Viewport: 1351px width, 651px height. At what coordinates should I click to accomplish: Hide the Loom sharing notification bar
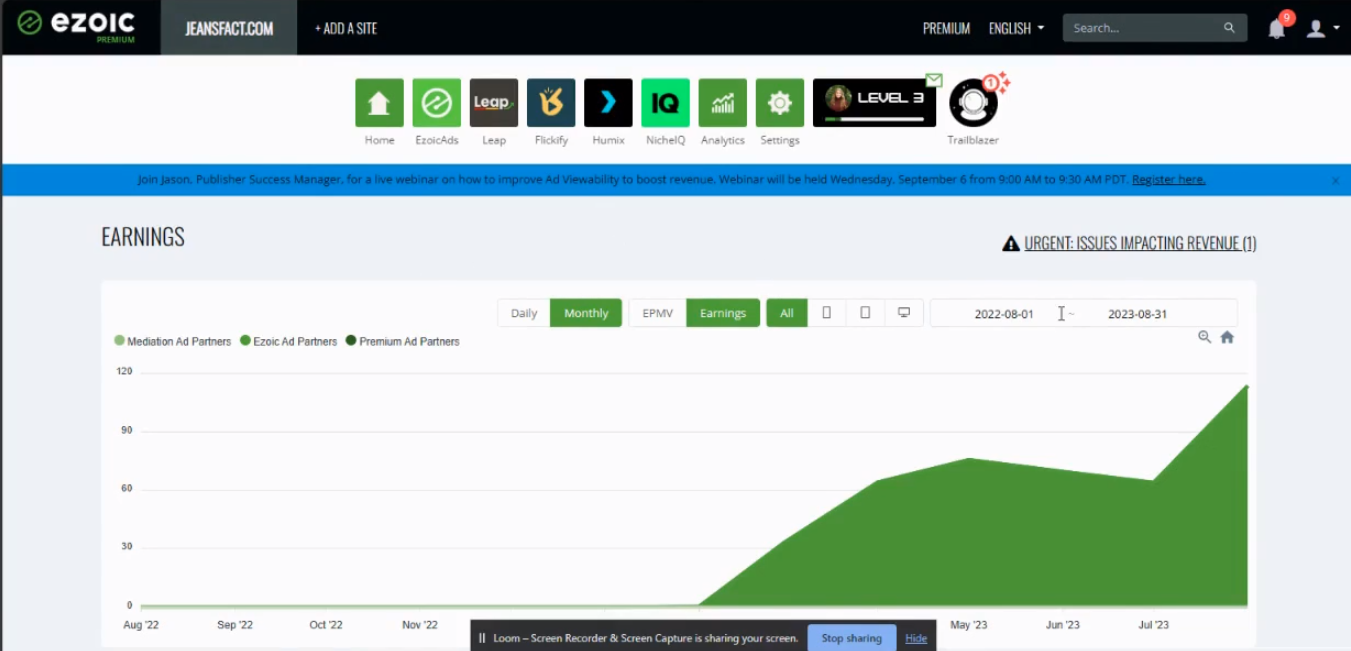tap(916, 638)
